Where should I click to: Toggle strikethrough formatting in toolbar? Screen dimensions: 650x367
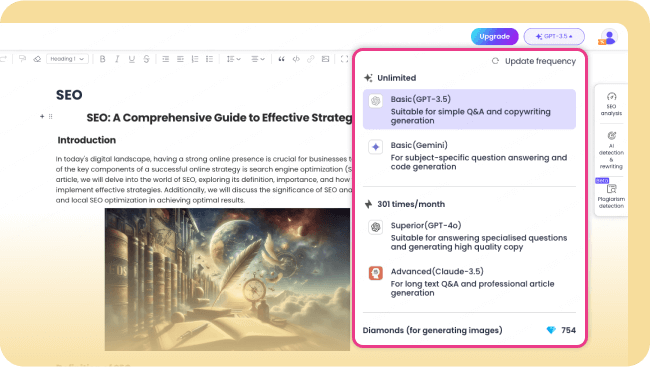pyautogui.click(x=146, y=59)
